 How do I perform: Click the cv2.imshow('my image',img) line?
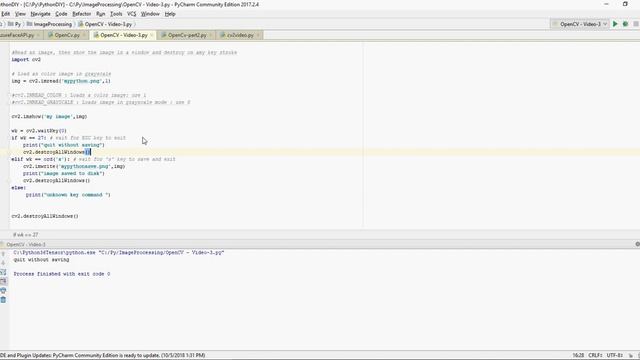pyautogui.click(x=49, y=116)
